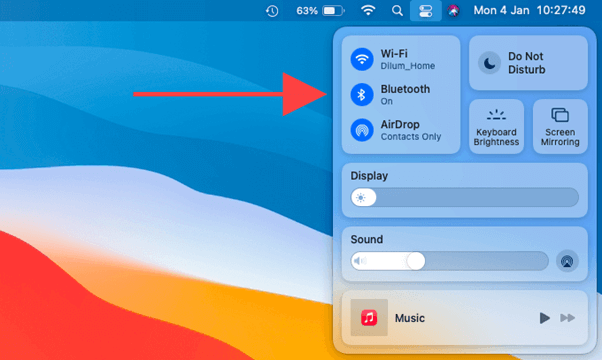Toggle Bluetooth using its blue icon
602x360 pixels.
pyautogui.click(x=362, y=94)
